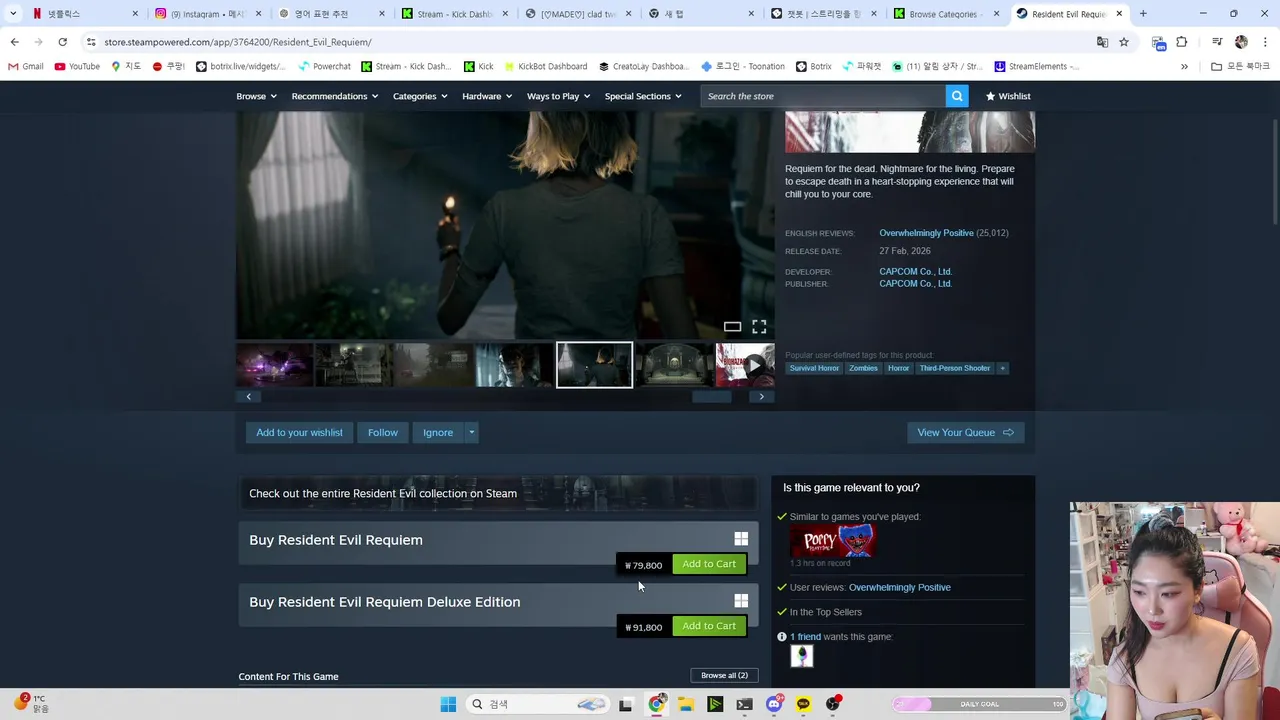
Task: Click the Daily Goal progress bar
Action: [979, 704]
